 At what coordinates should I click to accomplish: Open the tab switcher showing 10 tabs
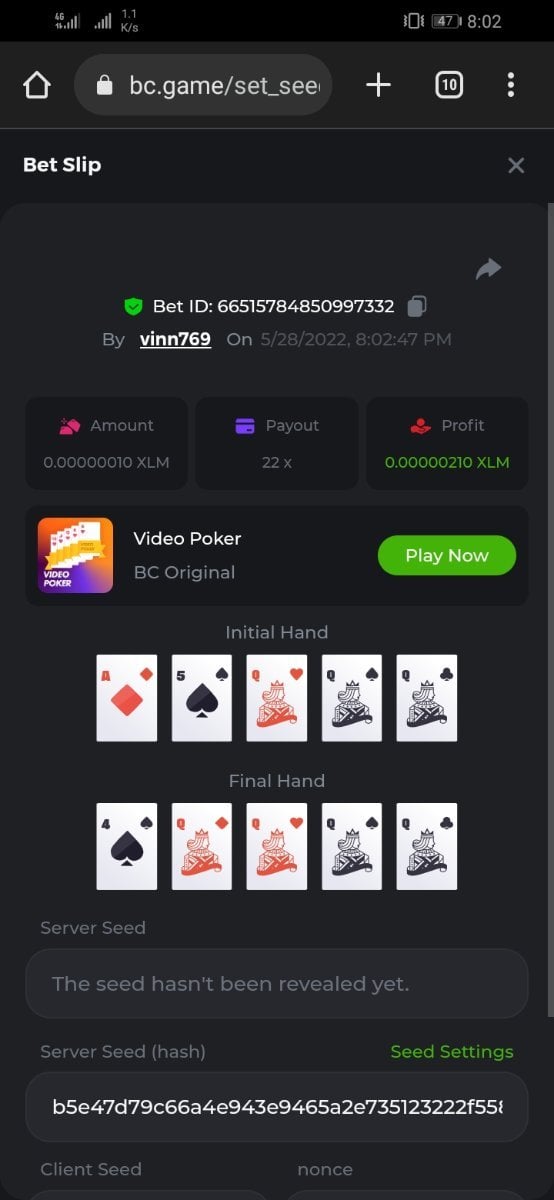[x=449, y=85]
